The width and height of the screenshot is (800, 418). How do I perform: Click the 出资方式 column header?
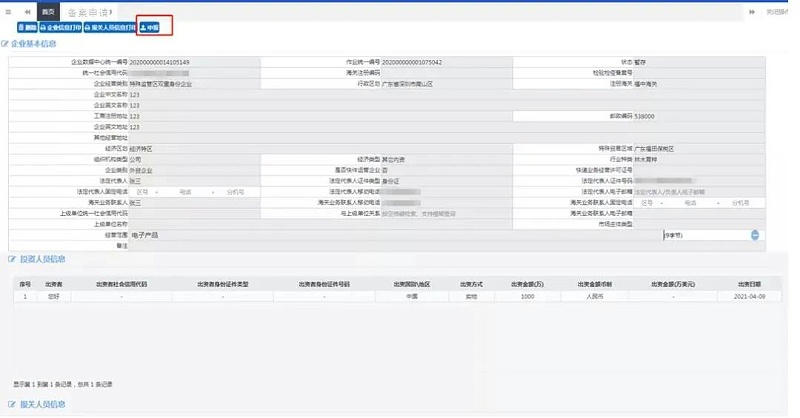pos(471,284)
